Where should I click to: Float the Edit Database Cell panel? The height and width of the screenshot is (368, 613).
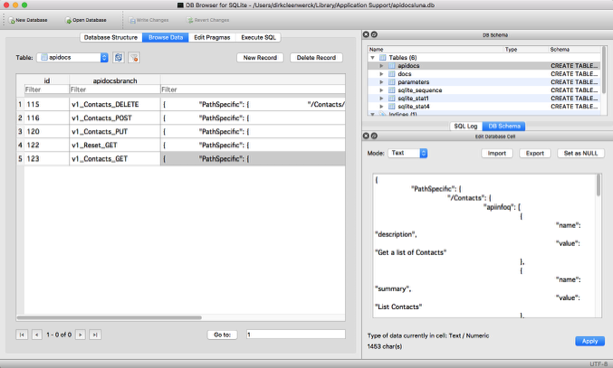[374, 136]
